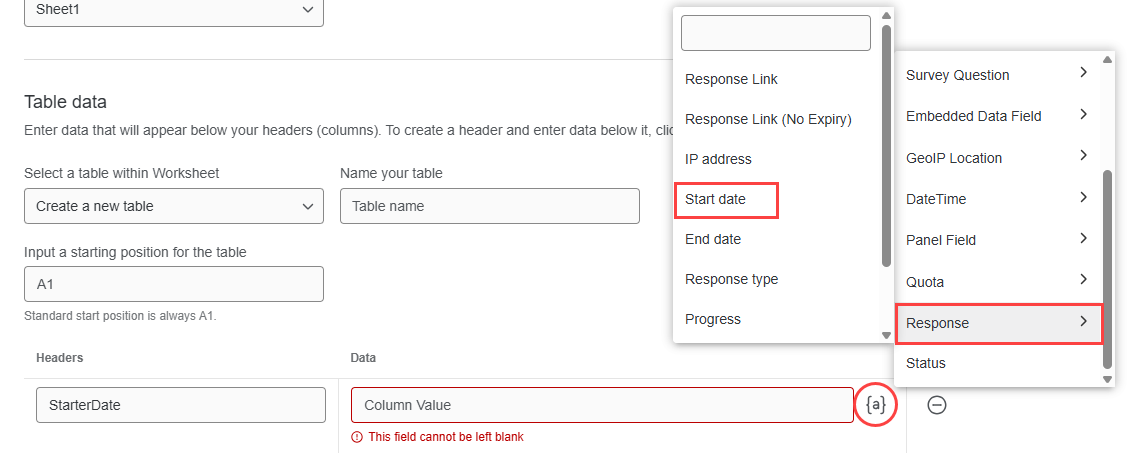Expand Survey Question submenu
1127x461 pixels.
[998, 75]
